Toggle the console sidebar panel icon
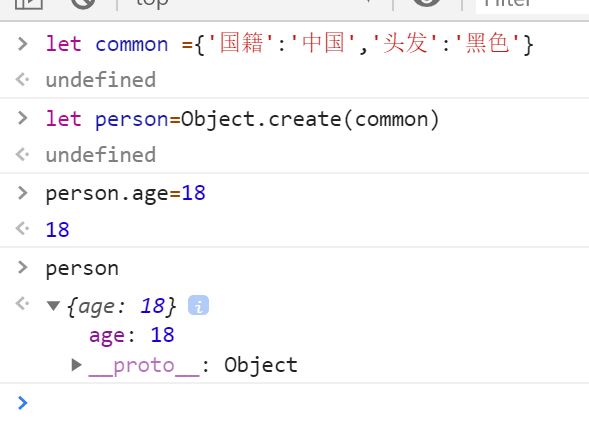589x439 pixels. (x=29, y=4)
